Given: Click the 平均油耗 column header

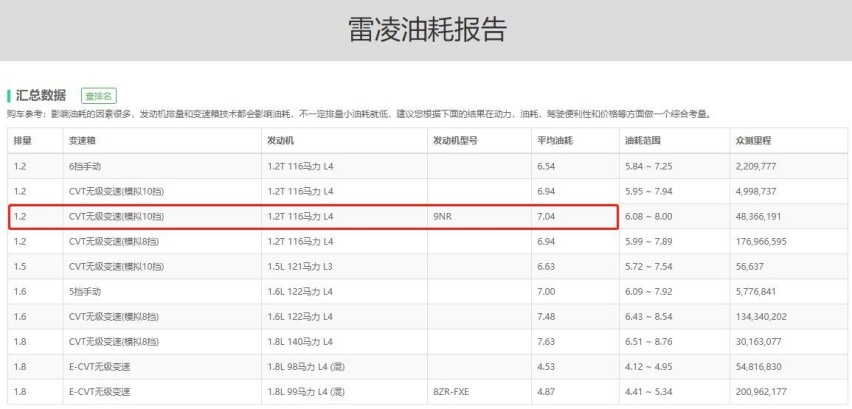Looking at the screenshot, I should (555, 141).
